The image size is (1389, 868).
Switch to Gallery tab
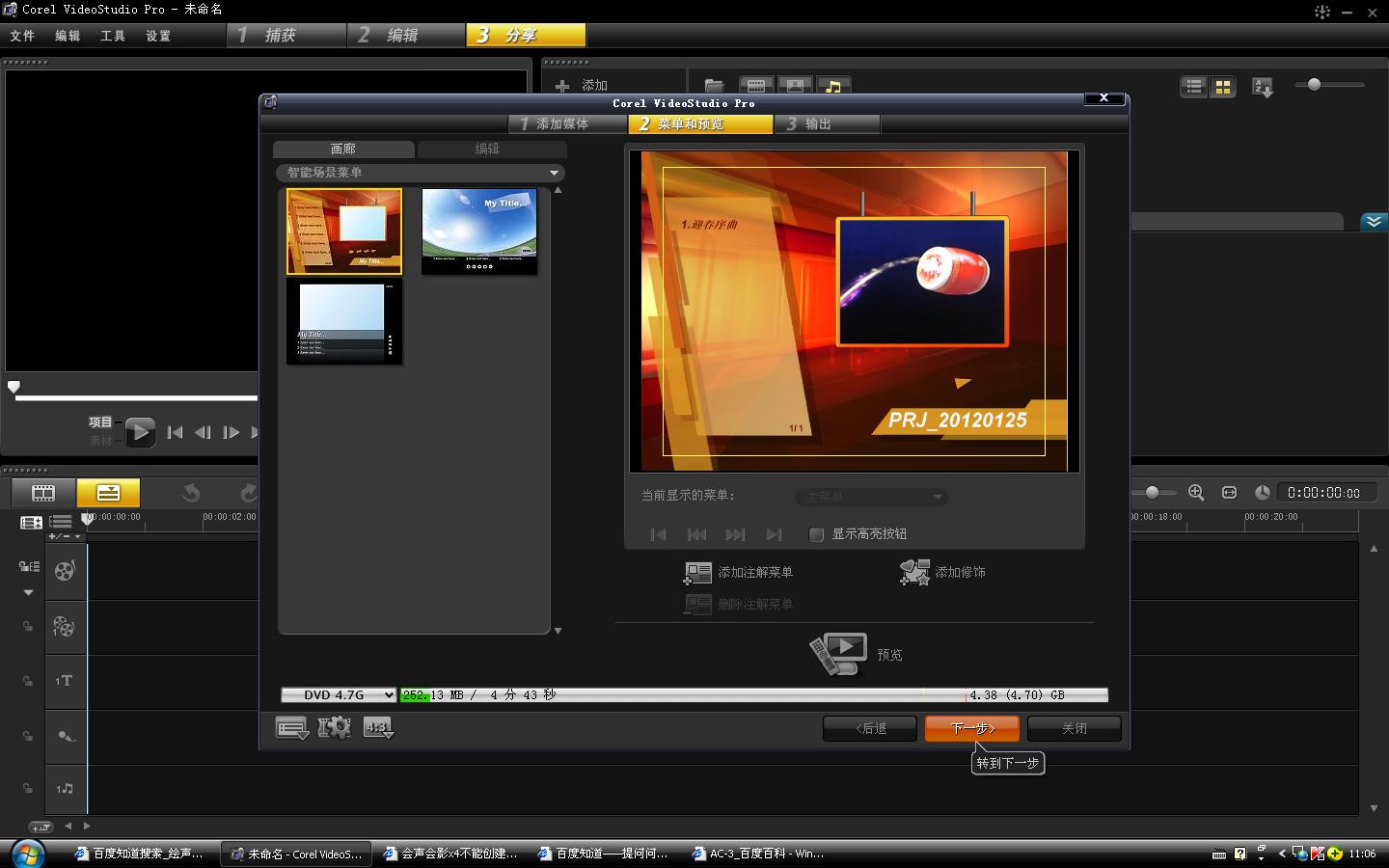[x=343, y=149]
